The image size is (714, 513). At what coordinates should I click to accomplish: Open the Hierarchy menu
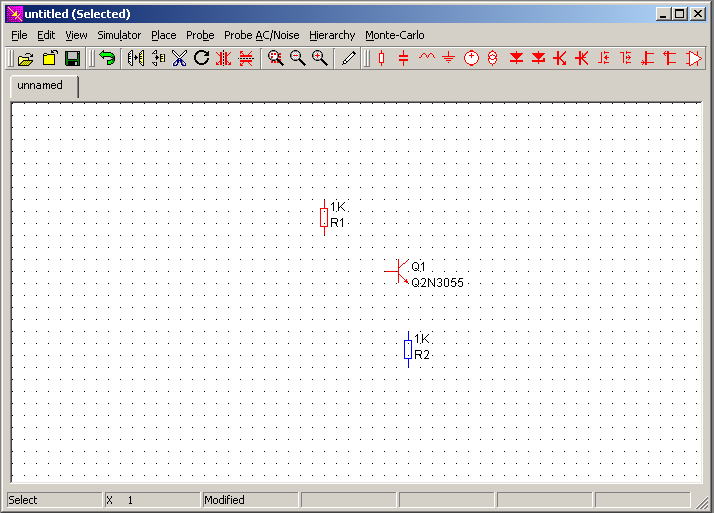pos(332,35)
